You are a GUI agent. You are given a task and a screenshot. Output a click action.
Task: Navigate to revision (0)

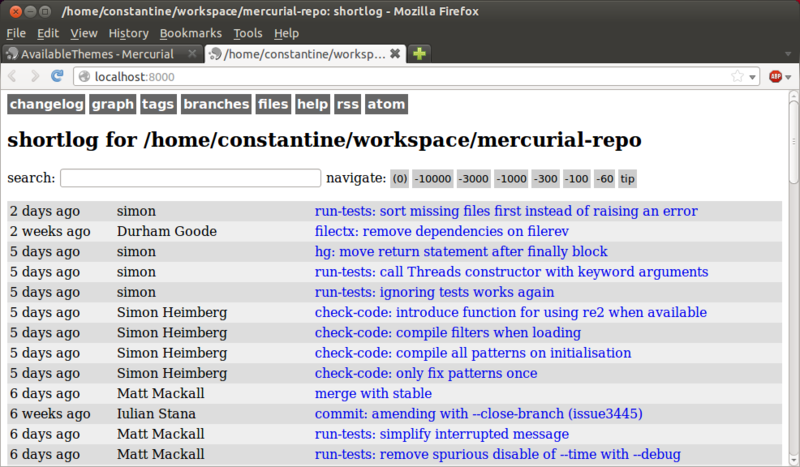tap(399, 179)
